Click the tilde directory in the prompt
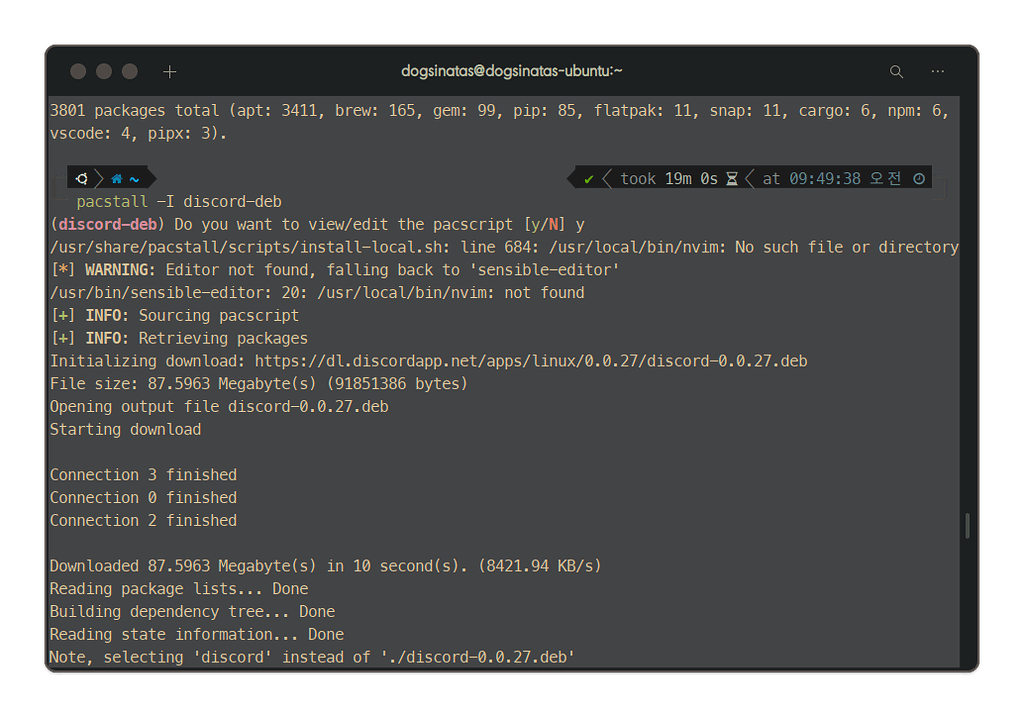 click(x=134, y=179)
